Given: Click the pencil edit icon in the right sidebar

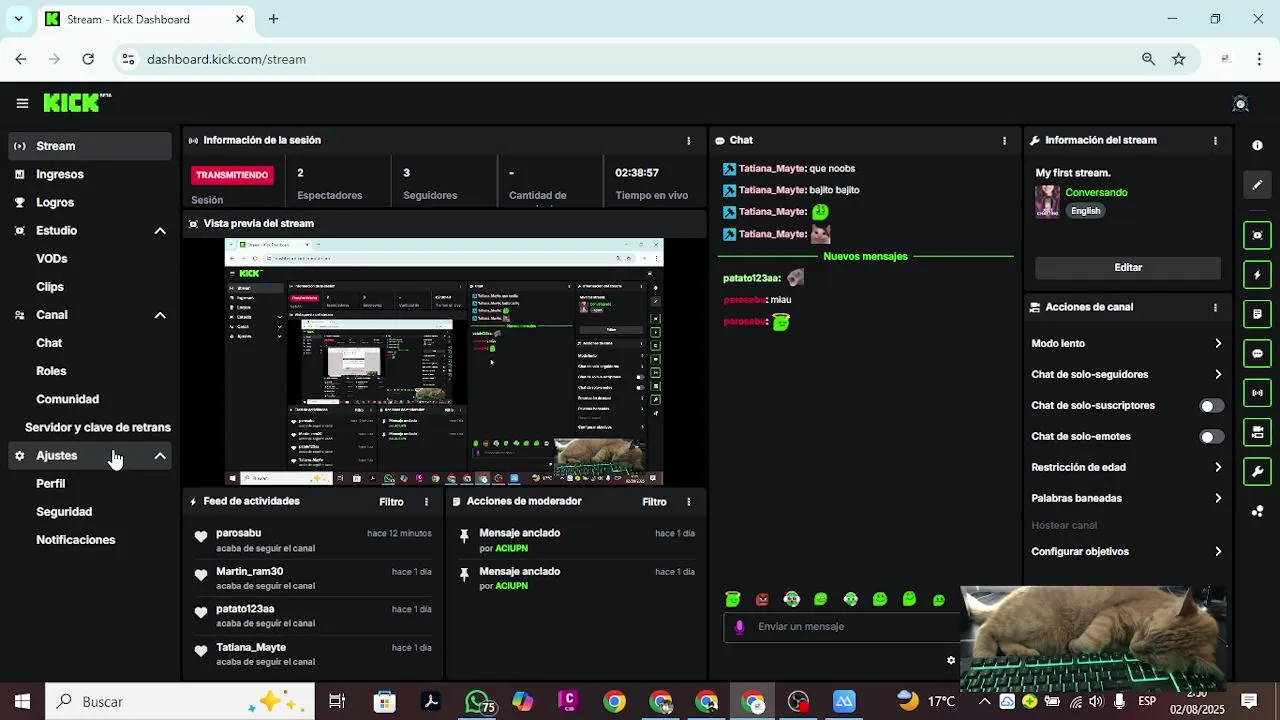Looking at the screenshot, I should click(x=1257, y=185).
